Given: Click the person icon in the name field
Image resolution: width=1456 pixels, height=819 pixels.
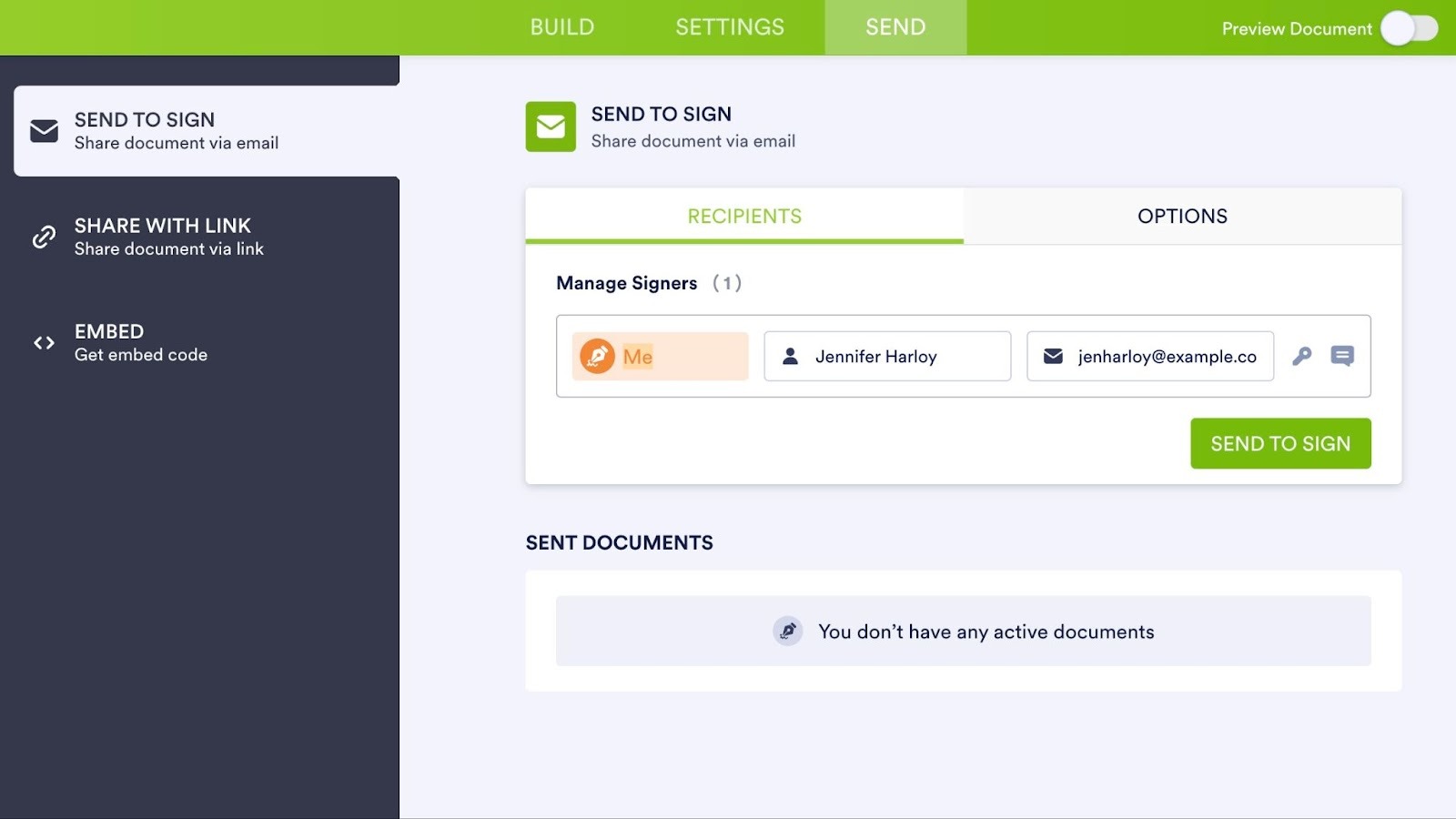Looking at the screenshot, I should [791, 357].
